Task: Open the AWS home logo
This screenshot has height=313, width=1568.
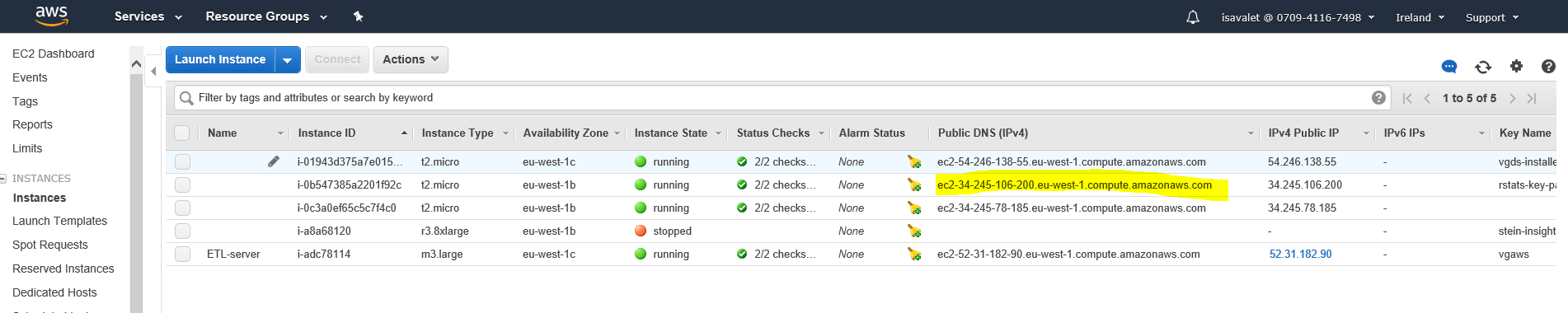Action: (51, 16)
